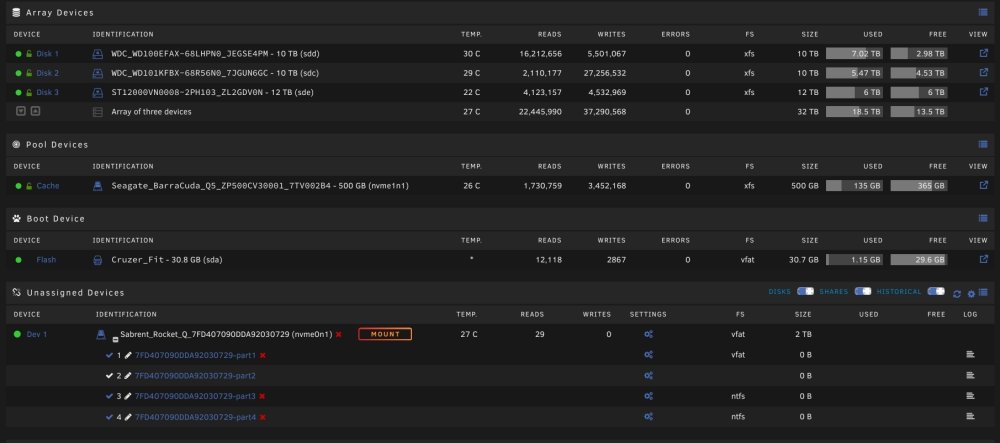Click the drive icon for WDC_WD100EFAX disk
Screen dimensions: 1000x443
(98, 54)
